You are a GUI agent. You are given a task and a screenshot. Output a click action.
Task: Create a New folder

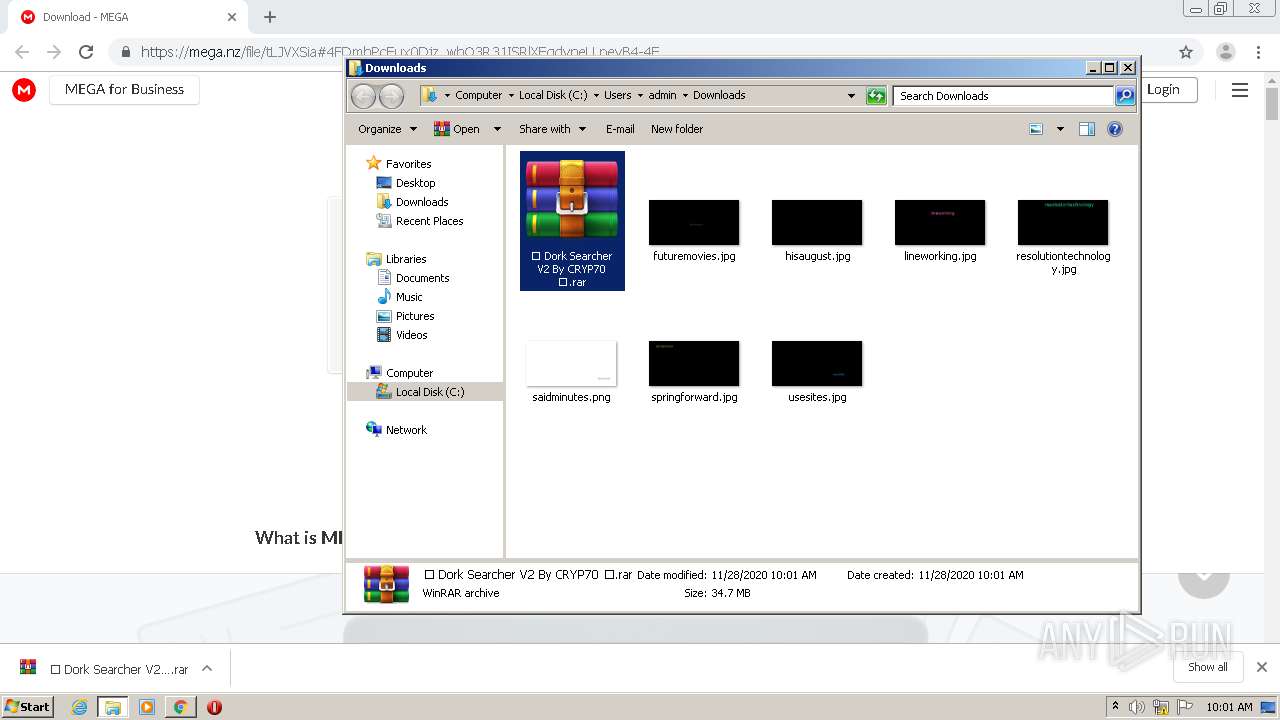coord(677,129)
